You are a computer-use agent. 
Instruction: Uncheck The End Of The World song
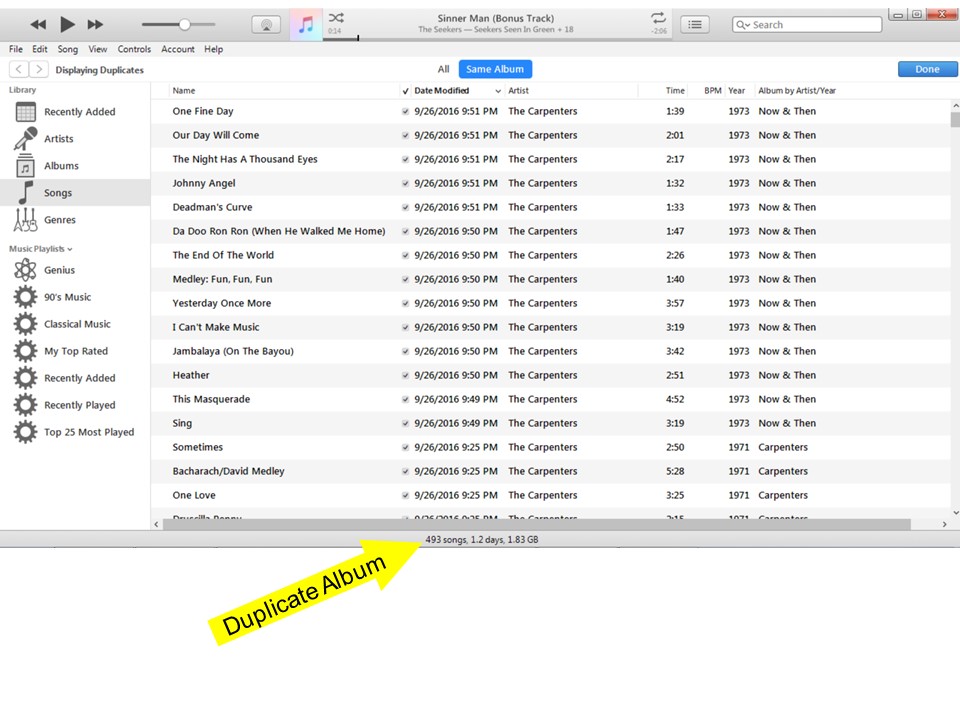tap(405, 255)
